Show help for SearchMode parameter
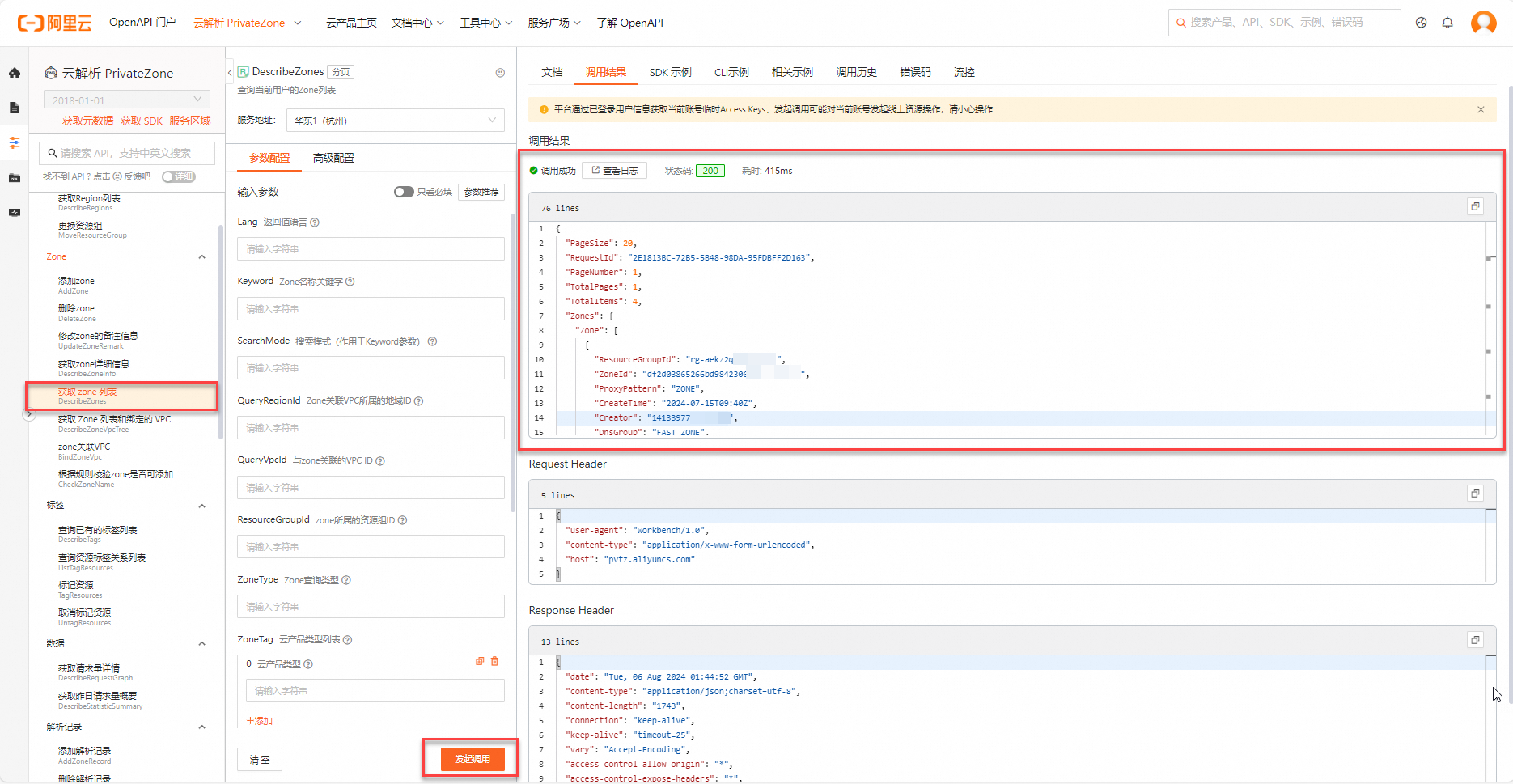Image resolution: width=1513 pixels, height=784 pixels. 432,341
